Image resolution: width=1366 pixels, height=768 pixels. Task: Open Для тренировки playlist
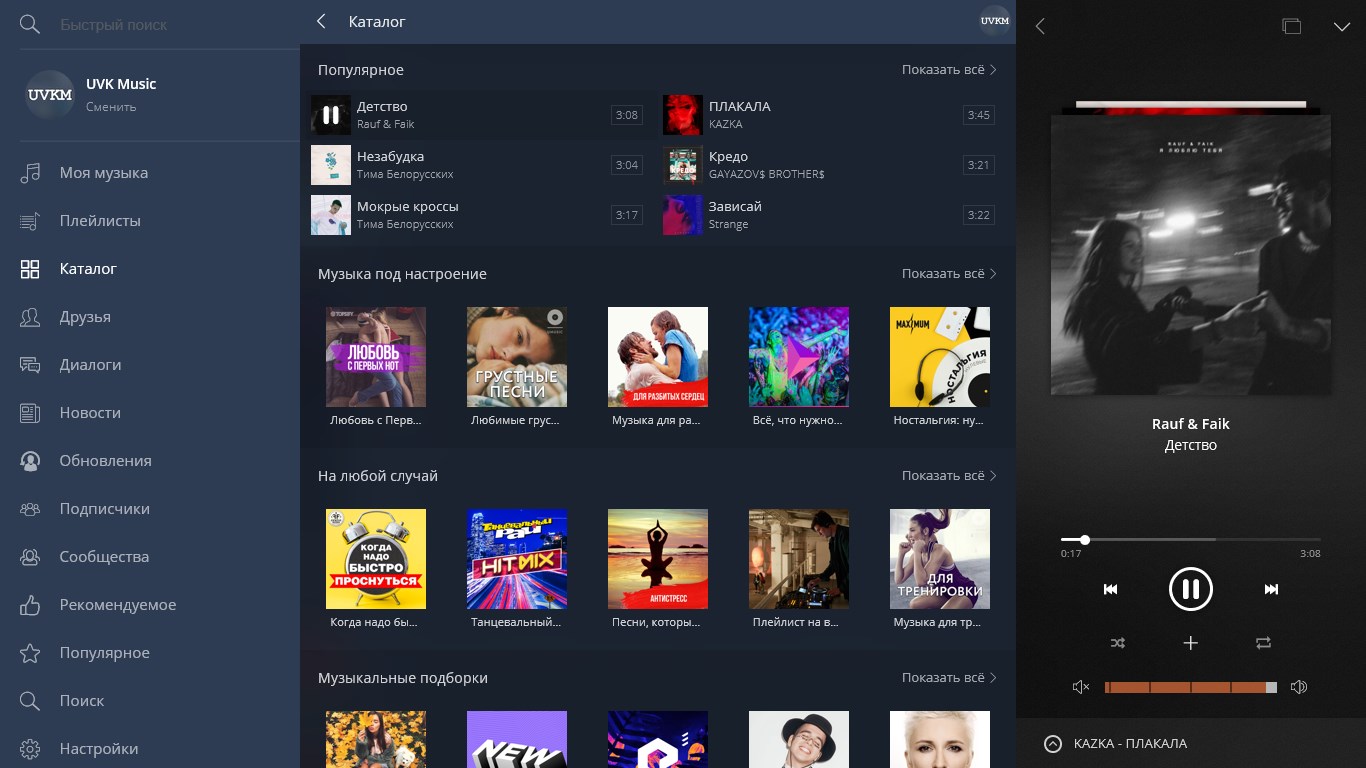pos(940,559)
